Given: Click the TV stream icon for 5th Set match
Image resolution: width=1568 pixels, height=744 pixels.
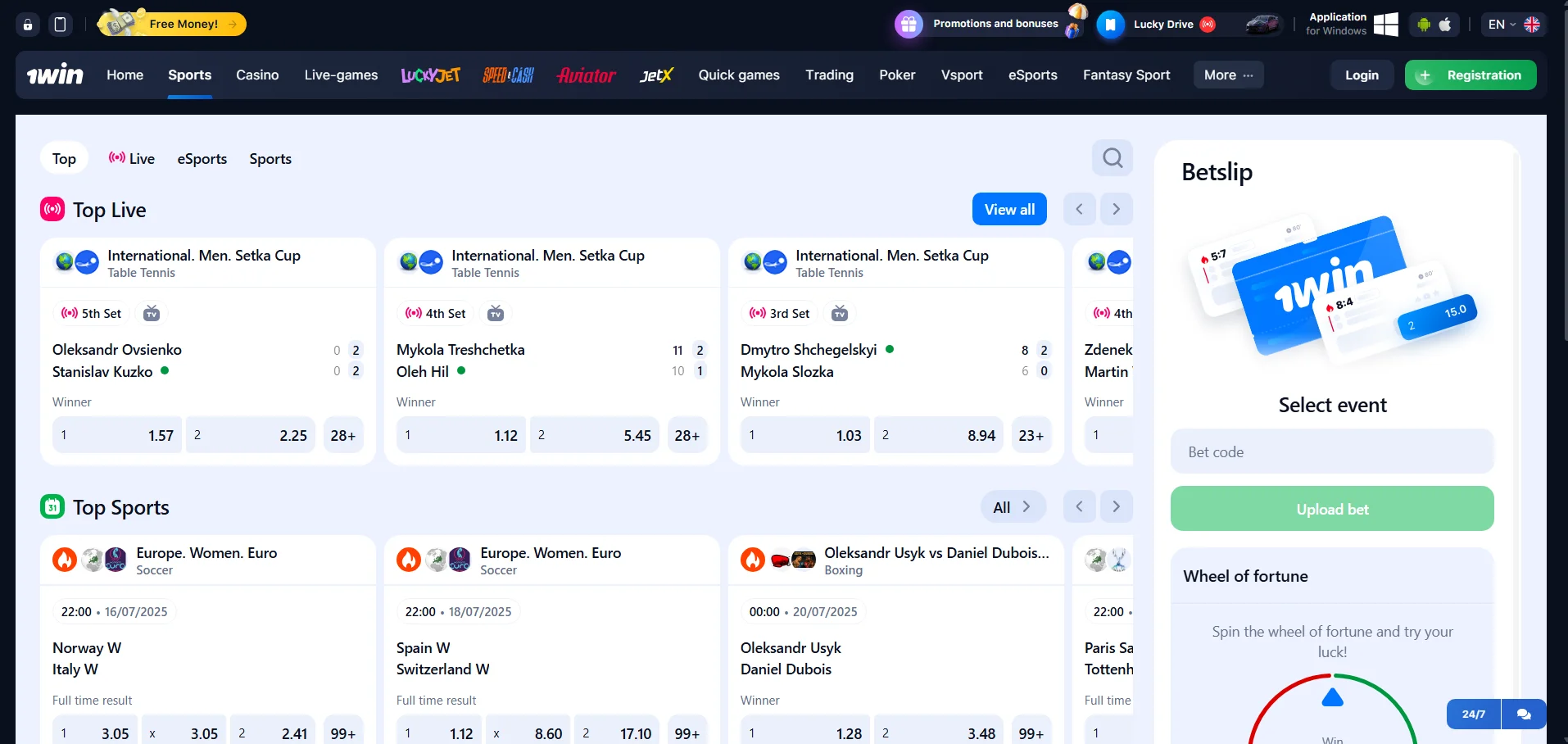Looking at the screenshot, I should point(152,313).
